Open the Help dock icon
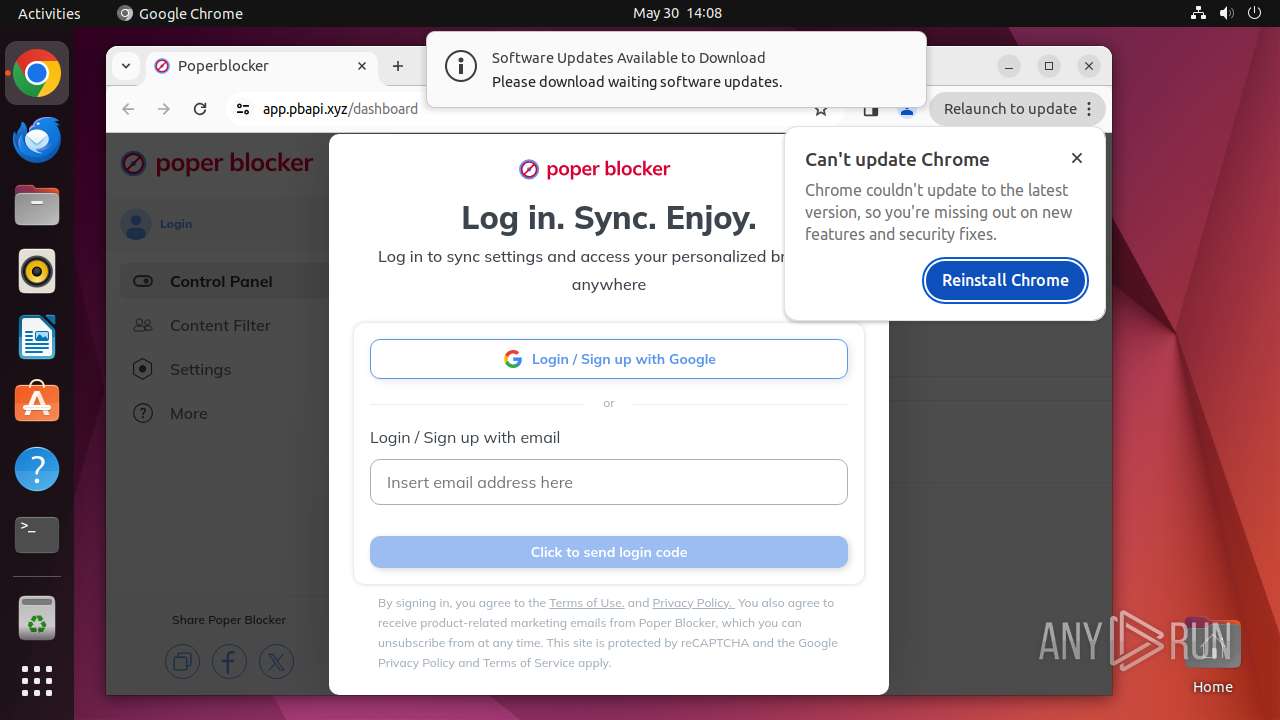Image resolution: width=1280 pixels, height=720 pixels. (x=37, y=469)
